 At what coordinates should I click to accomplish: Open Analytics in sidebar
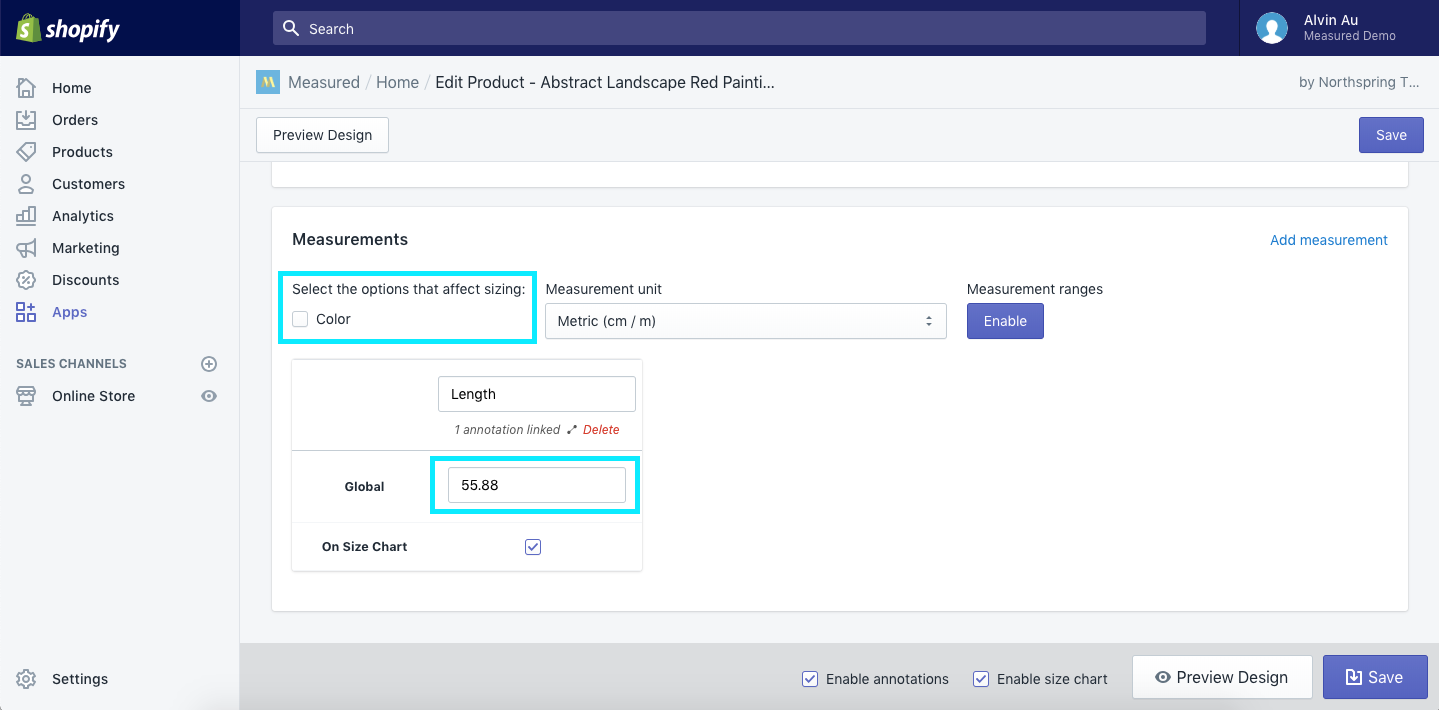[x=83, y=216]
